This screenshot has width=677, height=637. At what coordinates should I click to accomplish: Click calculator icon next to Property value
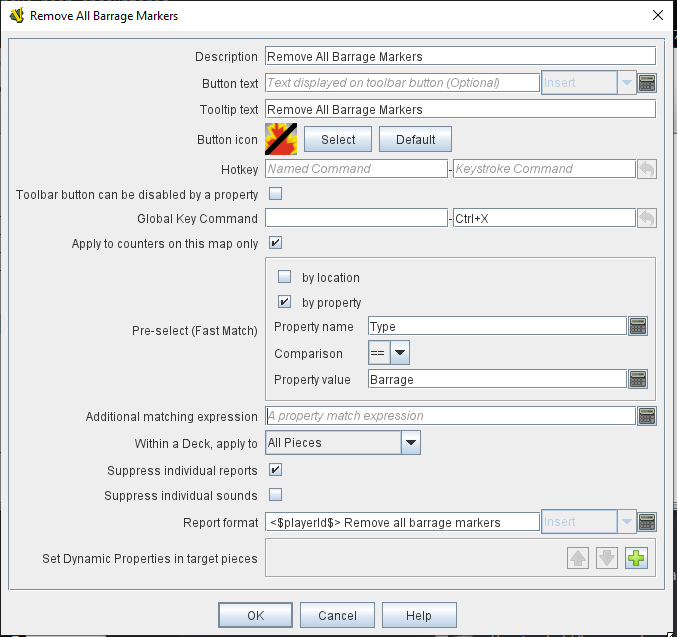coord(637,379)
